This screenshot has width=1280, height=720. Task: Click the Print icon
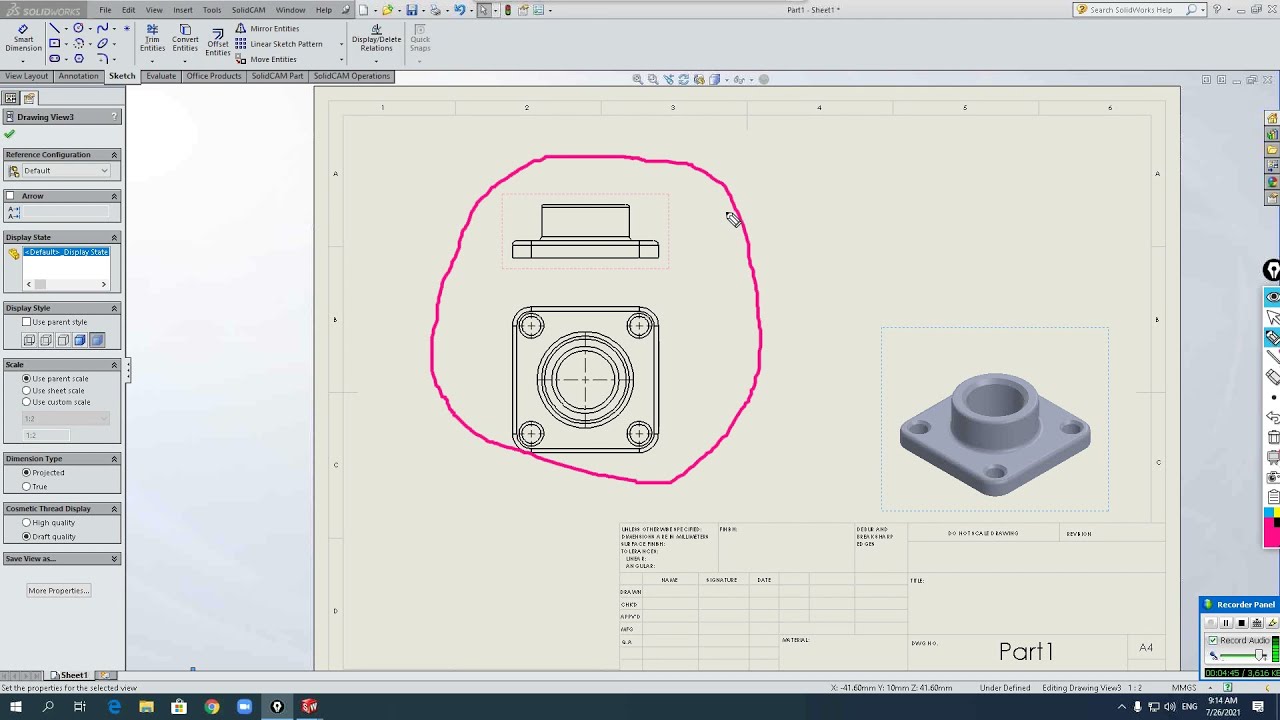435,10
